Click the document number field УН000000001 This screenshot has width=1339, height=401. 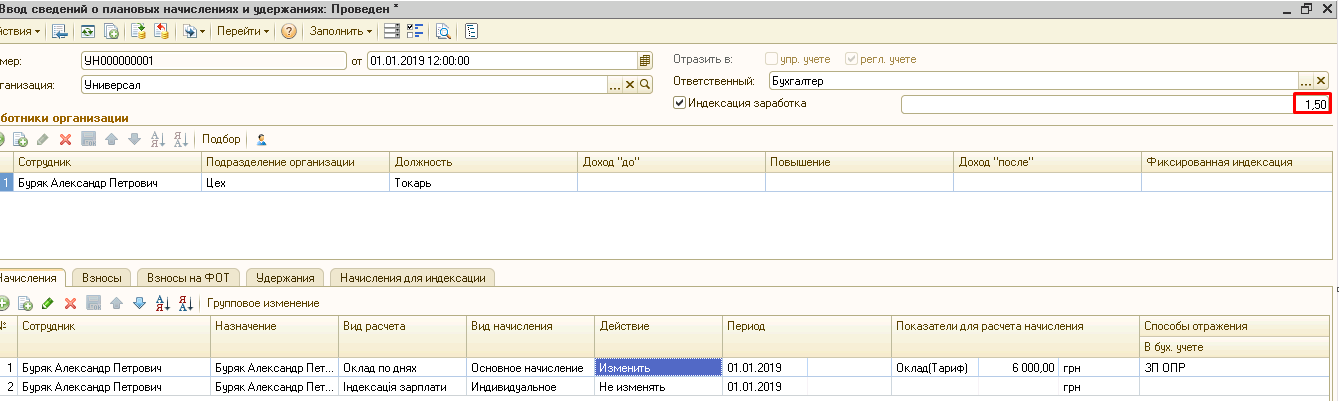212,60
